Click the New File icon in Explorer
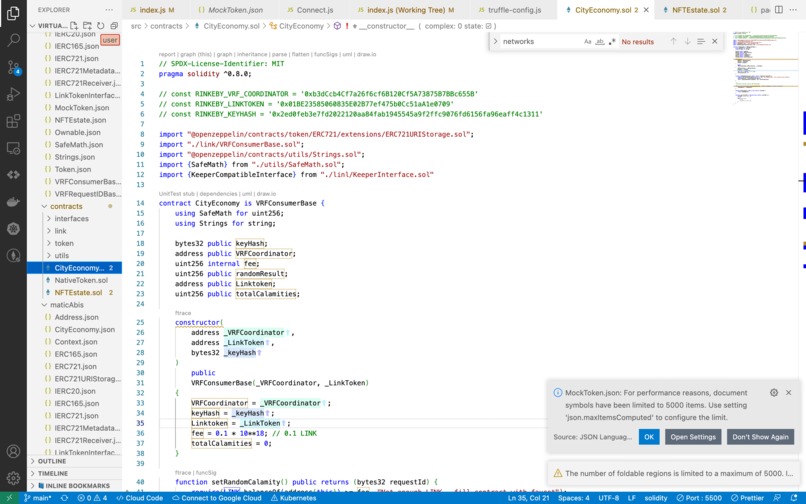806x504 pixels. pyautogui.click(x=74, y=25)
